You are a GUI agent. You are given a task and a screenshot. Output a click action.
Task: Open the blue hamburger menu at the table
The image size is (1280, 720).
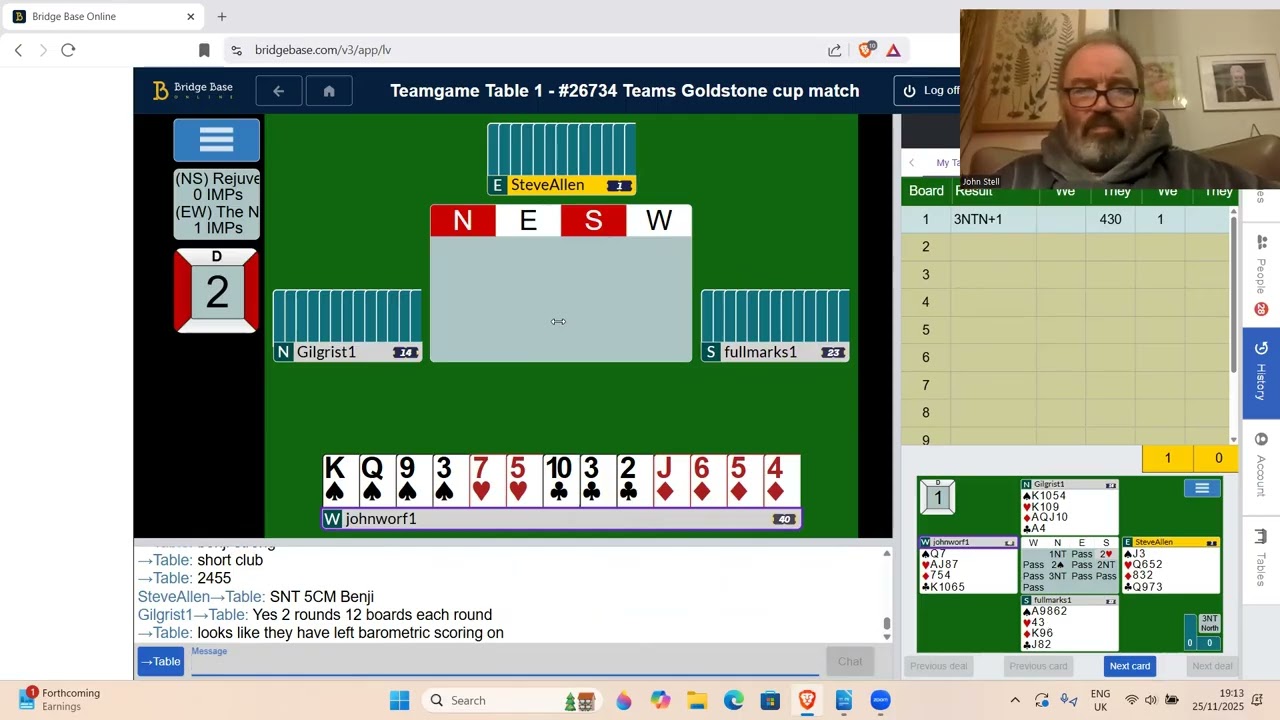(x=216, y=140)
